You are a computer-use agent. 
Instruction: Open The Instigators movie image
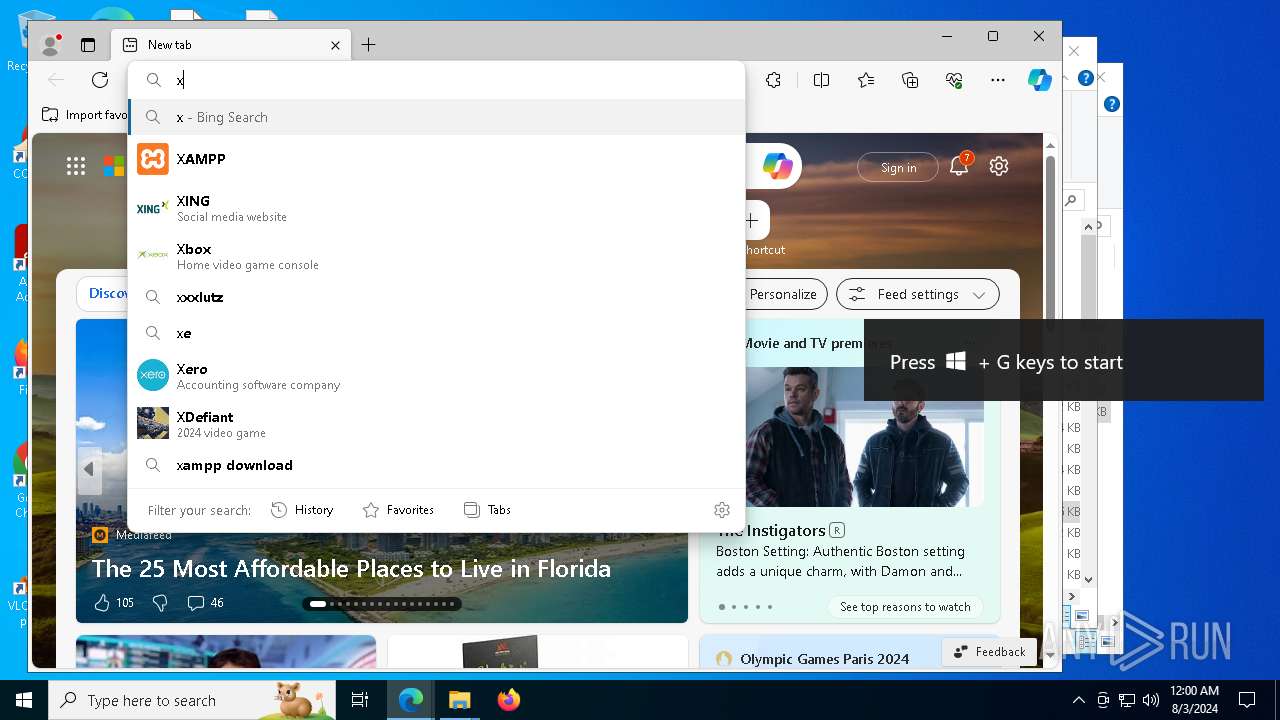(x=864, y=437)
